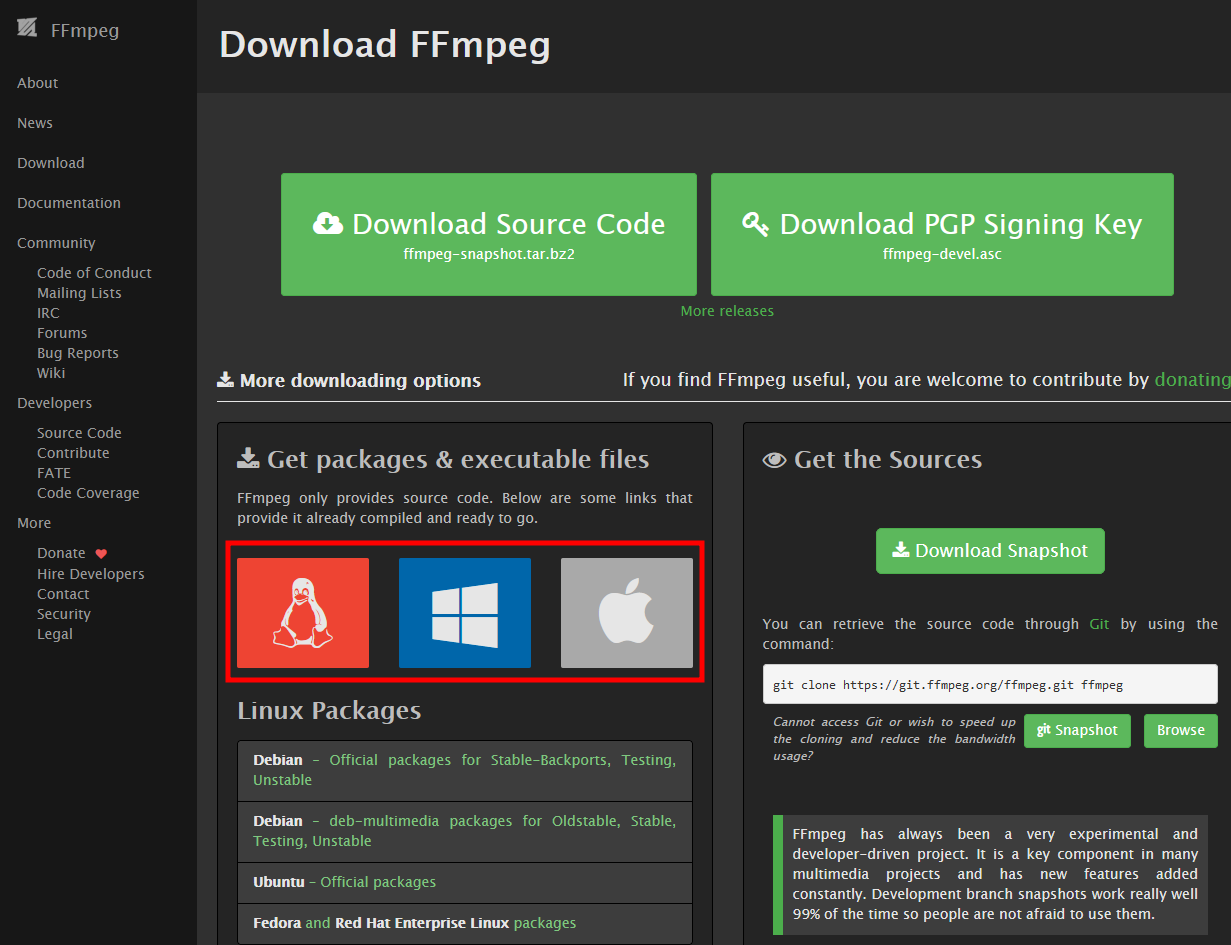The height and width of the screenshot is (945, 1231).
Task: Click the Download FFmpeg page title
Action: [385, 45]
